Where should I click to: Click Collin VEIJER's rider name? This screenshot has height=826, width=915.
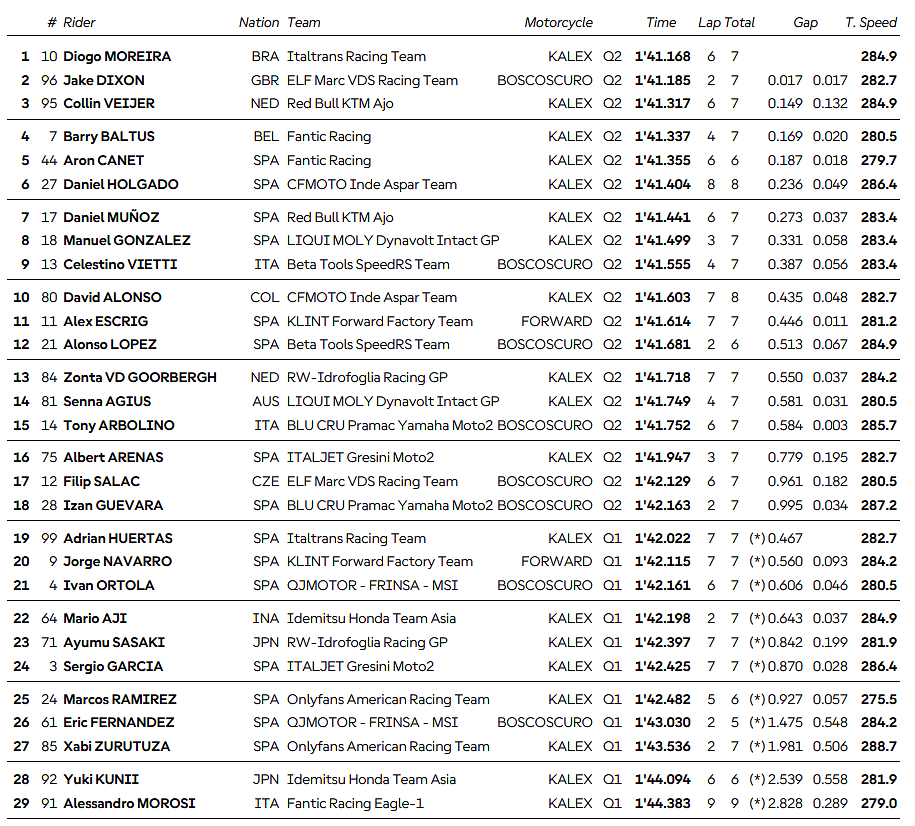pyautogui.click(x=109, y=103)
